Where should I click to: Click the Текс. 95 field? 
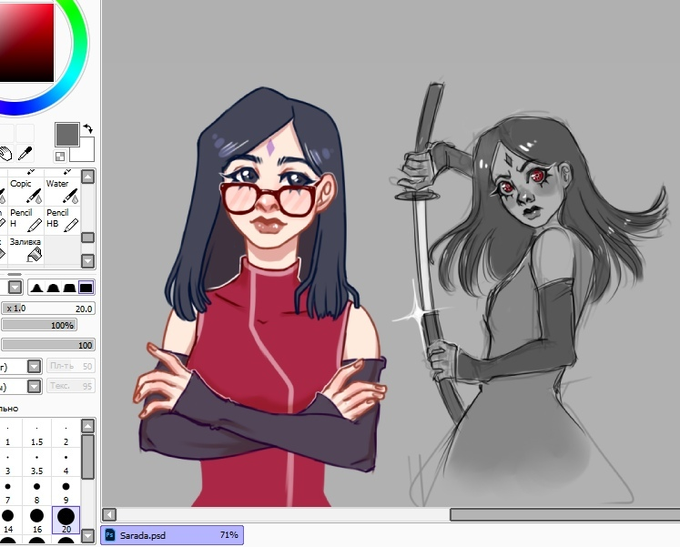pyautogui.click(x=70, y=386)
